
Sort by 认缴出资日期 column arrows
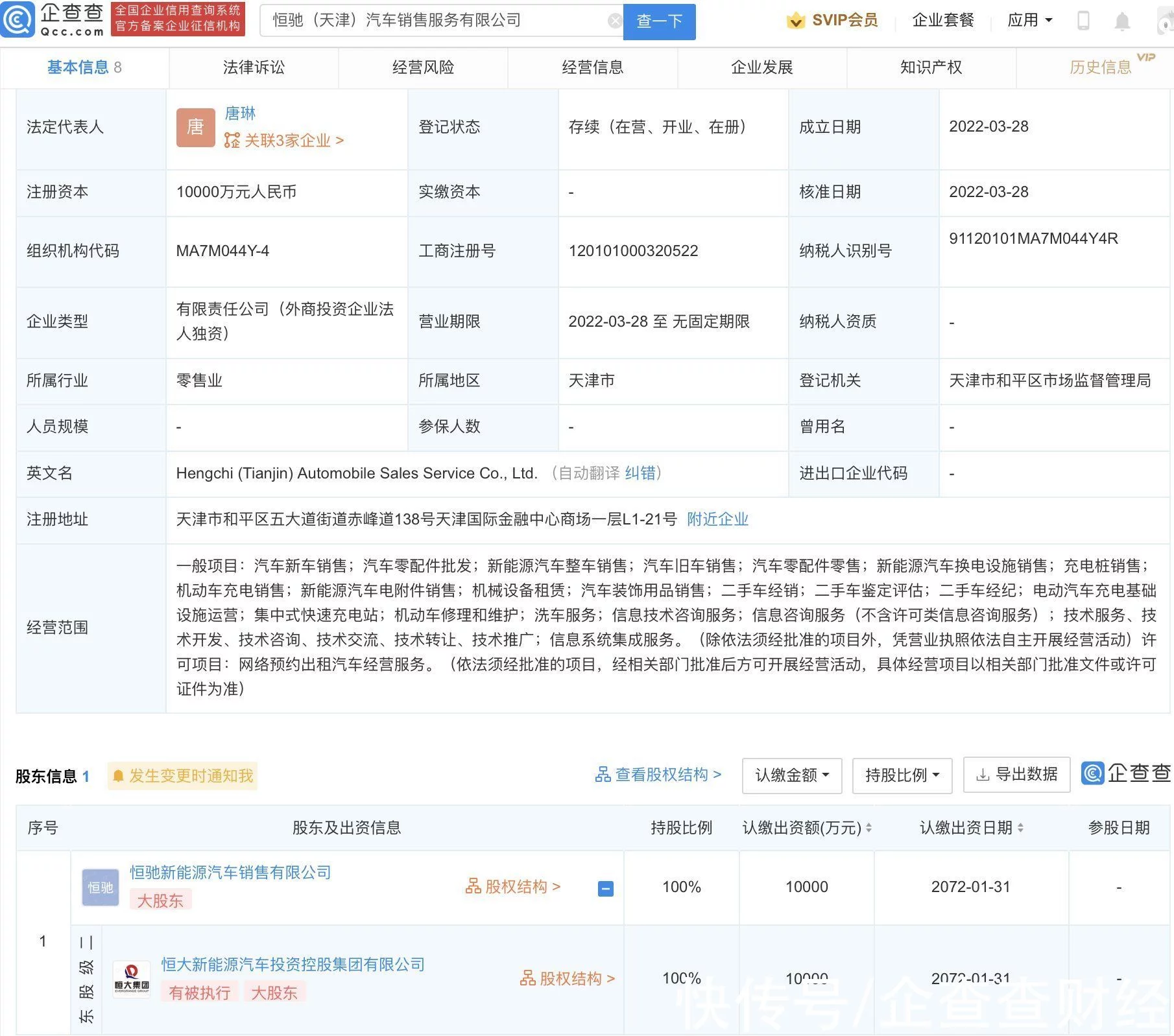coord(1020,828)
